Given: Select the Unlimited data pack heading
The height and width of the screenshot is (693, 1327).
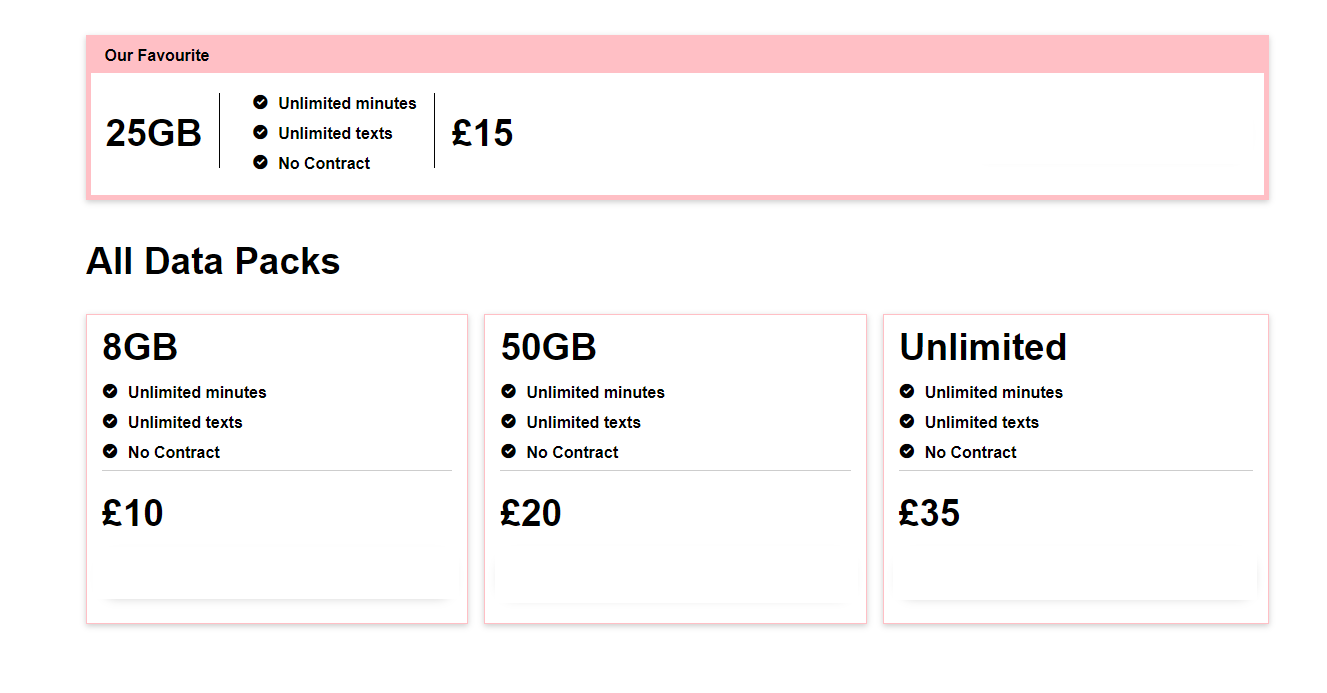Looking at the screenshot, I should [983, 347].
